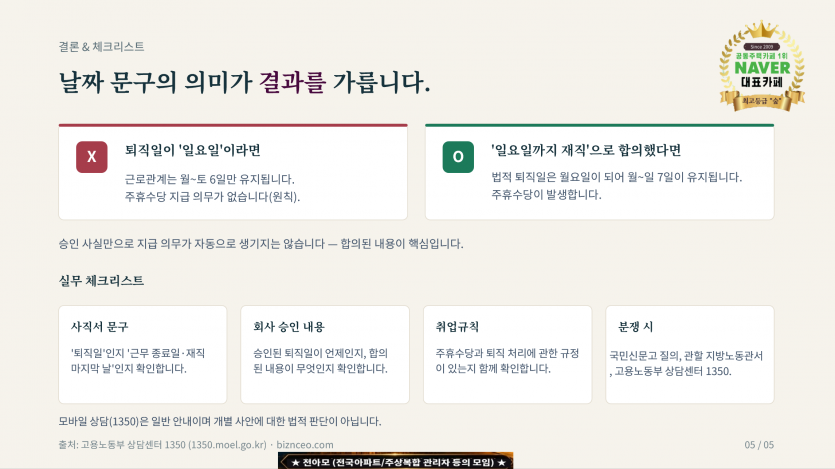Open the '회사 승인 내용' checklist card
This screenshot has height=469, width=835.
tap(325, 355)
